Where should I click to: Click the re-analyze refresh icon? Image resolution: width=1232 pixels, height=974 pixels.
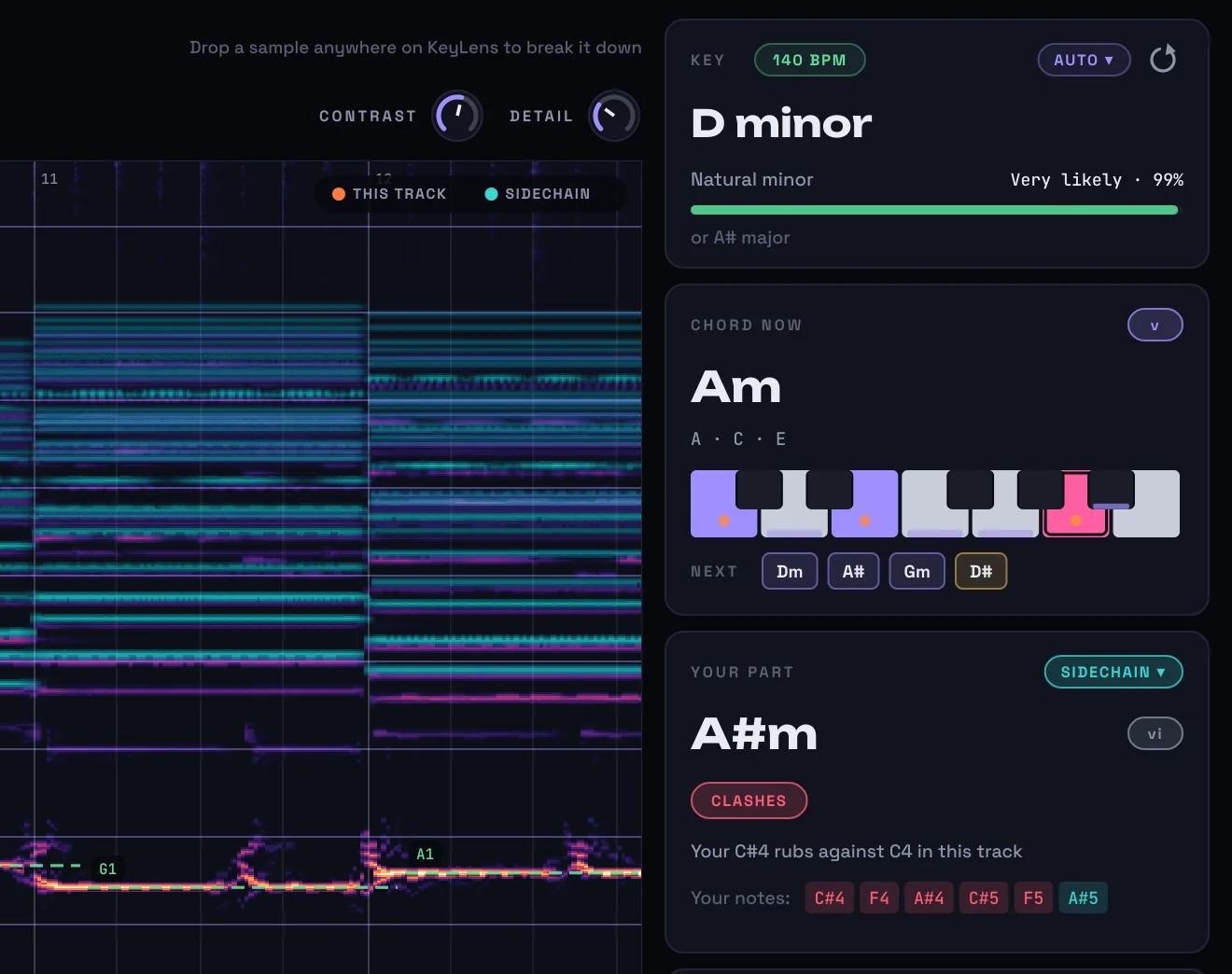coord(1163,60)
